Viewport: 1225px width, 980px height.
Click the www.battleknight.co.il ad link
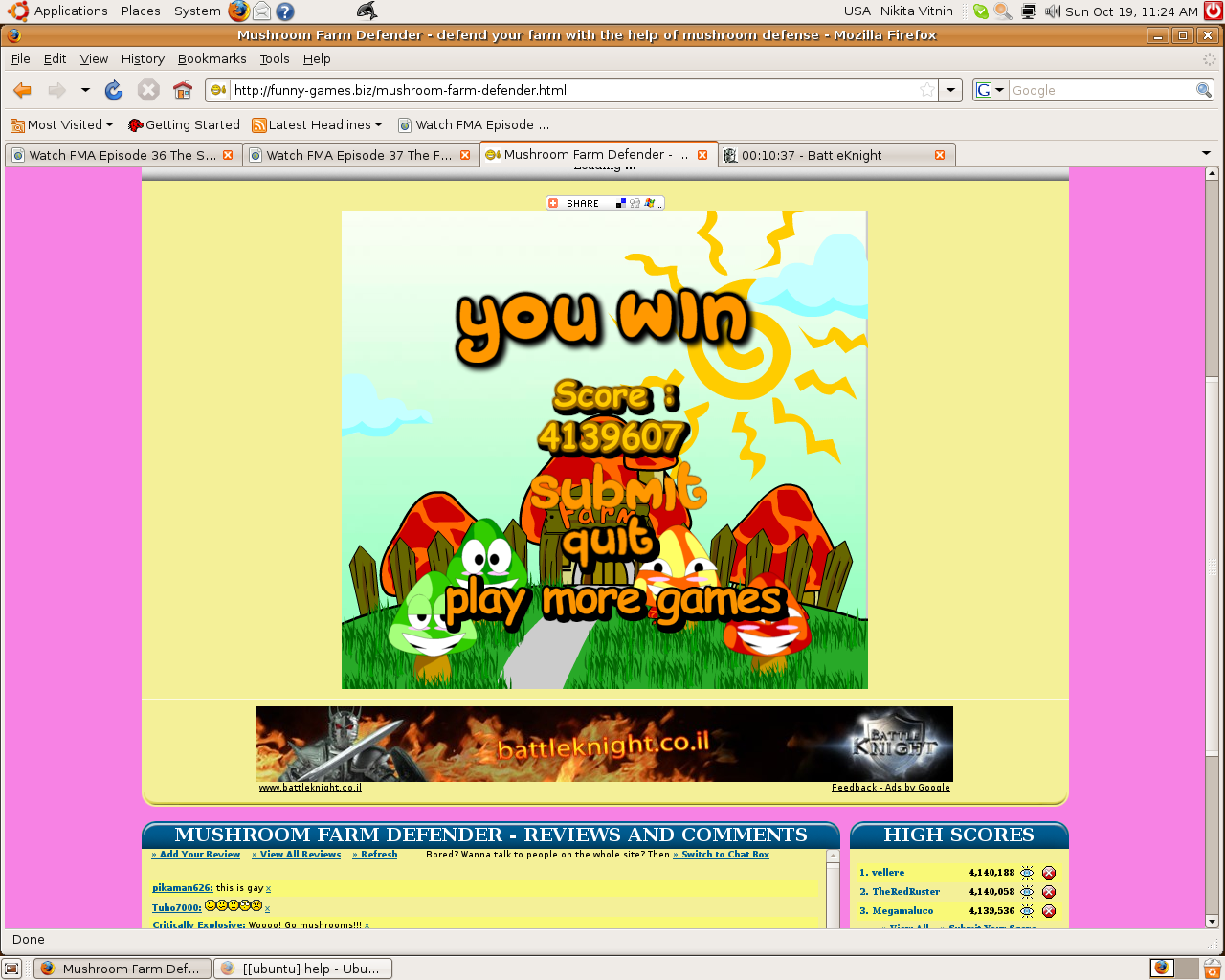click(x=310, y=788)
